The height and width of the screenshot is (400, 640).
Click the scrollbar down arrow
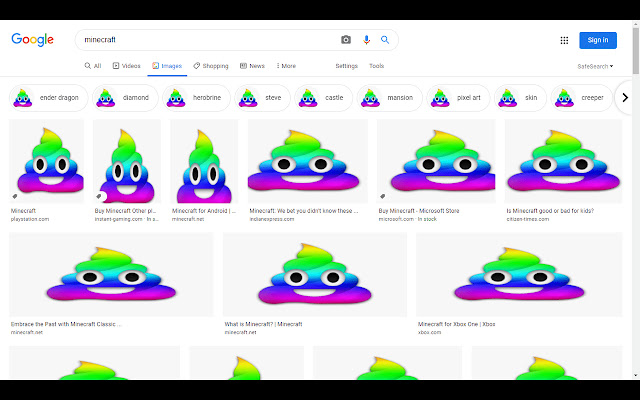636,376
